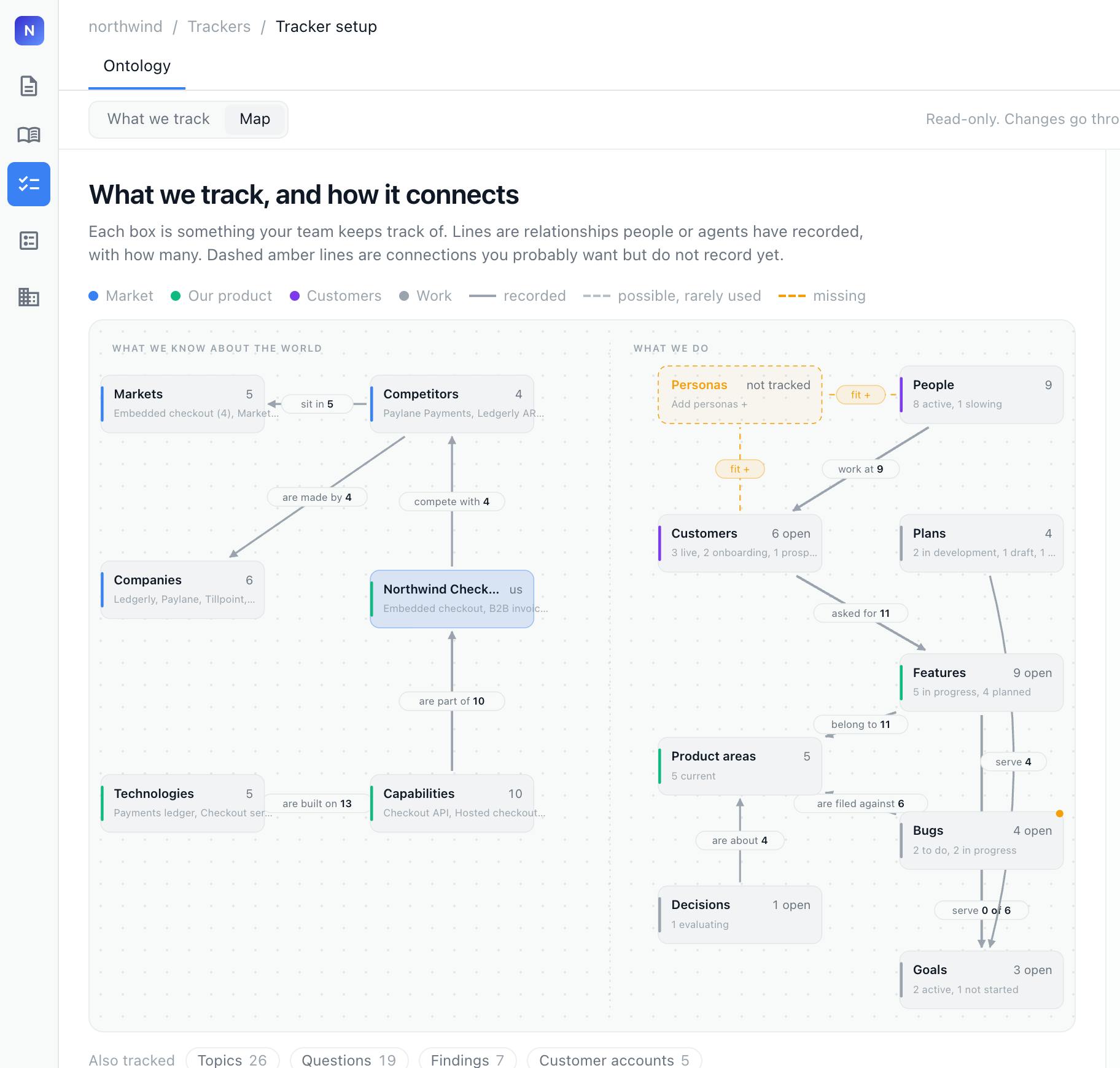This screenshot has width=1120, height=1068.
Task: Open the Companies box
Action: [x=182, y=589]
